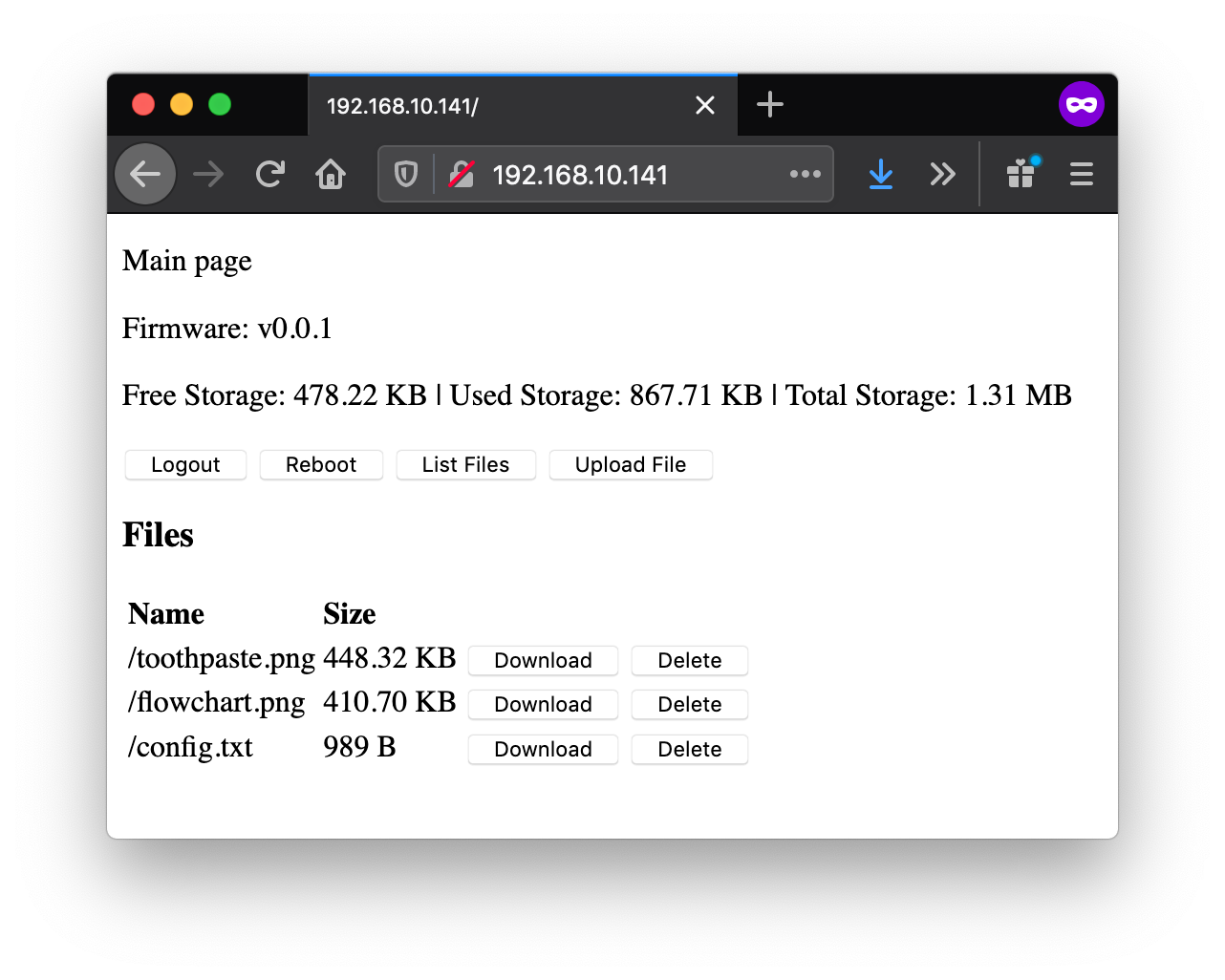Click the Size column header
This screenshot has height=980, width=1225.
[x=350, y=614]
